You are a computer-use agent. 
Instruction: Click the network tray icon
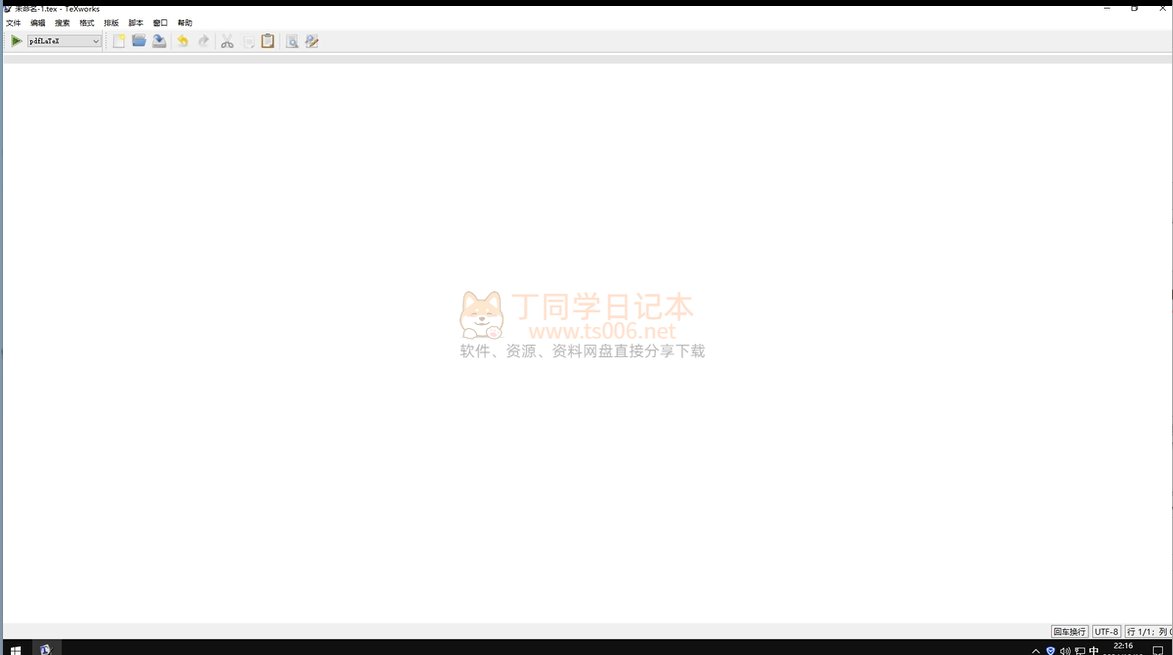[1079, 651]
